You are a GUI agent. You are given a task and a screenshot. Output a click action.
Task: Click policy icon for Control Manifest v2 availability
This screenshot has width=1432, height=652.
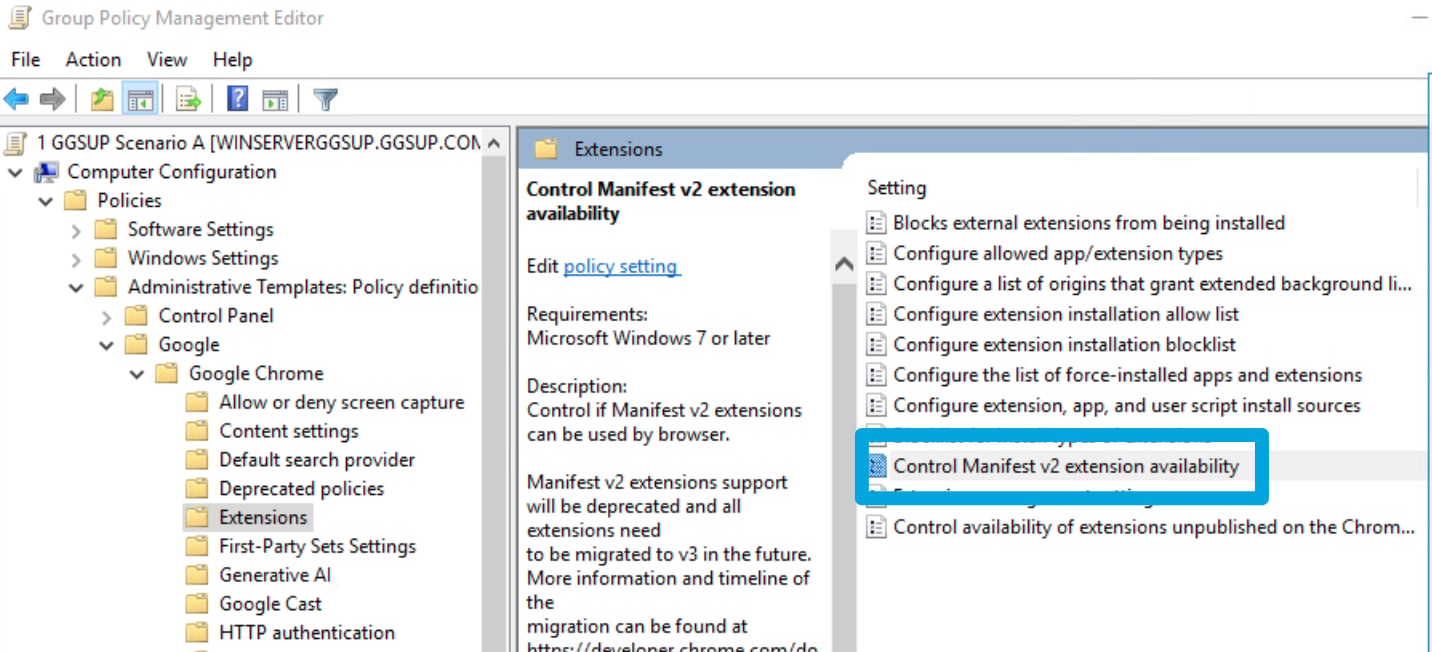[877, 466]
